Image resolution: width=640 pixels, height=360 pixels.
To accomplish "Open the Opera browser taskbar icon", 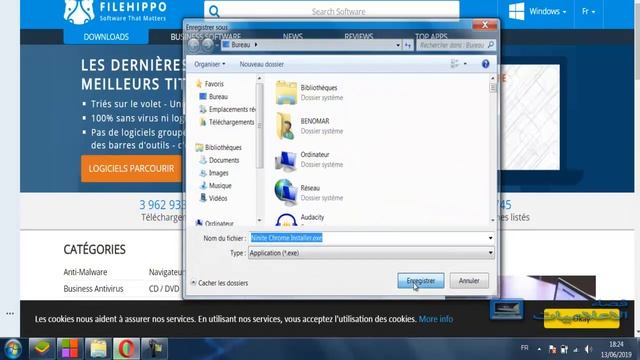I will click(126, 349).
